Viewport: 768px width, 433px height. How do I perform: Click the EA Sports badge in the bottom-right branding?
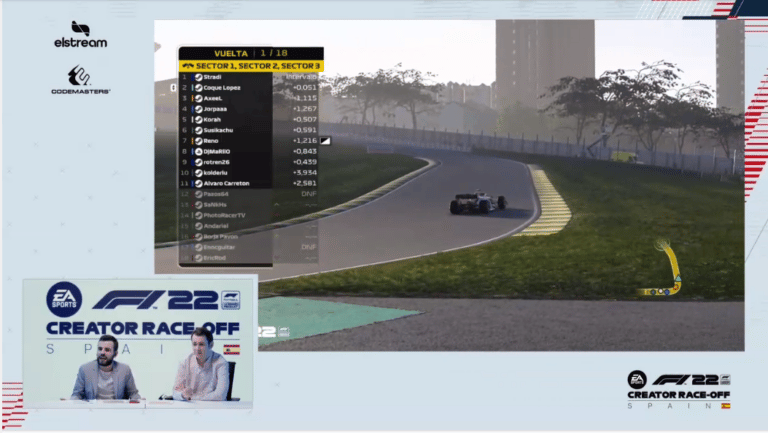tap(637, 380)
